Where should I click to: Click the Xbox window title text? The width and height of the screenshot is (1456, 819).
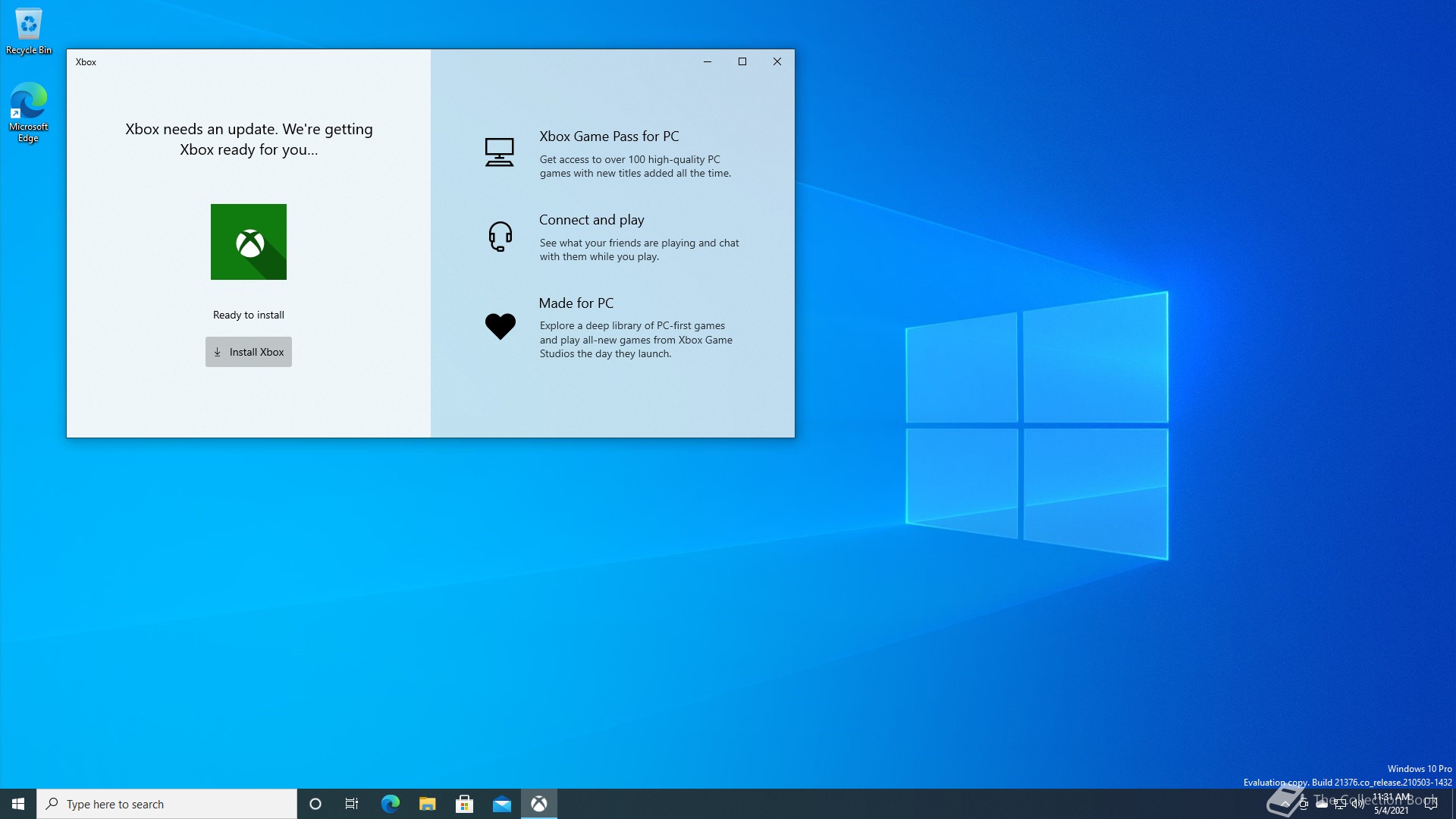pyautogui.click(x=86, y=62)
